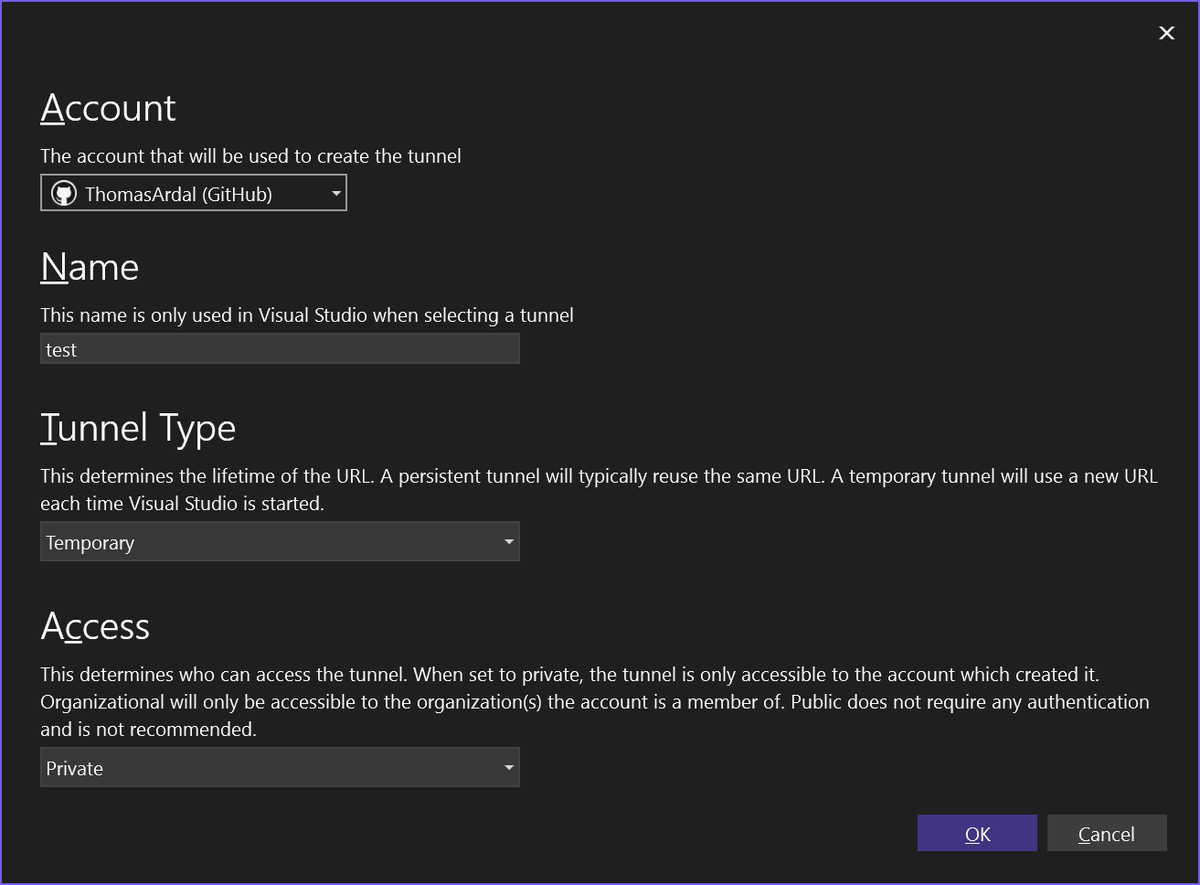Open the ThomasArdal (GitHub) account dropdown
The width and height of the screenshot is (1200, 885).
193,194
